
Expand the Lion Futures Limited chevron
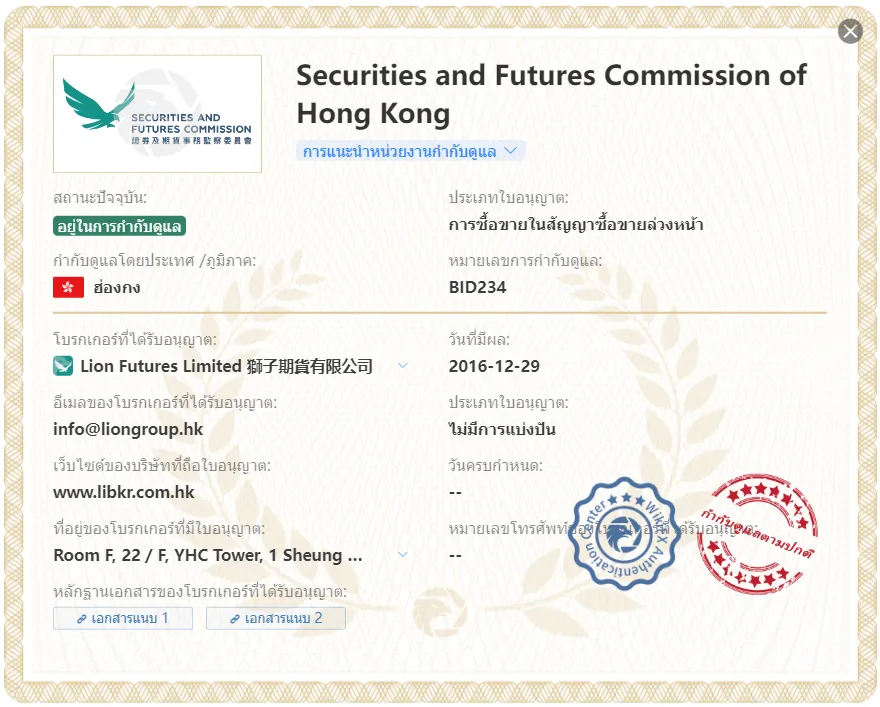(402, 366)
